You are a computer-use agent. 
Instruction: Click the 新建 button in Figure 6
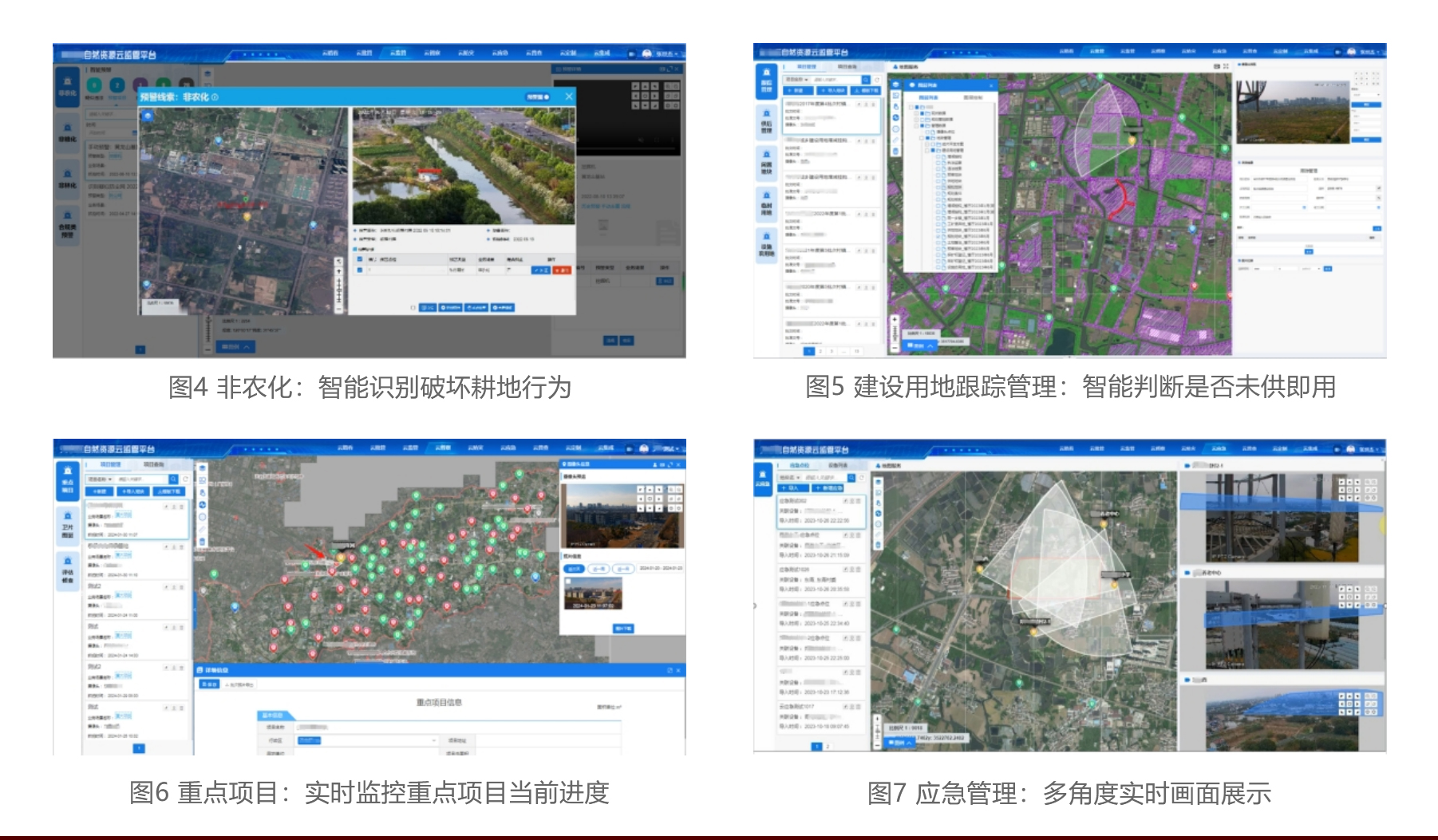[x=100, y=491]
